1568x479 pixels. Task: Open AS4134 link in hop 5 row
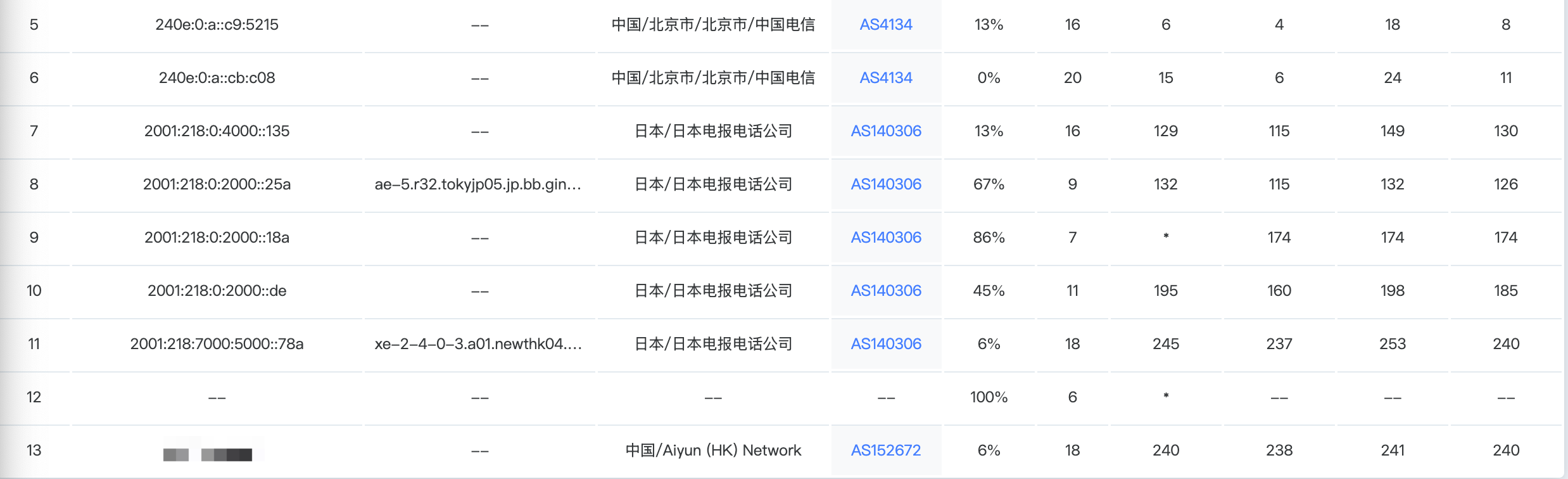point(885,25)
